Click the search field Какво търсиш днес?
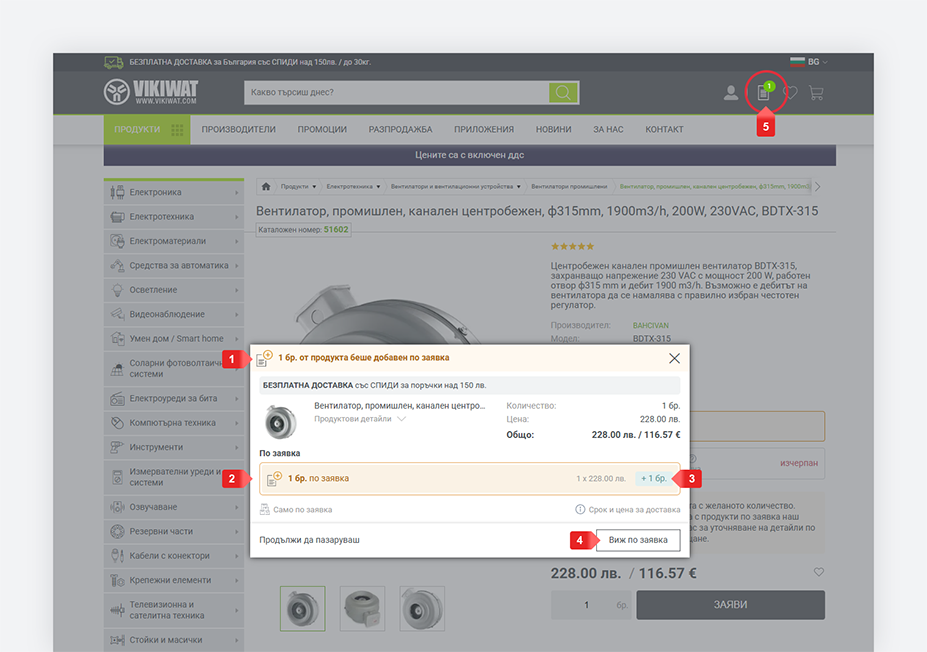This screenshot has width=927, height=652. [x=396, y=93]
